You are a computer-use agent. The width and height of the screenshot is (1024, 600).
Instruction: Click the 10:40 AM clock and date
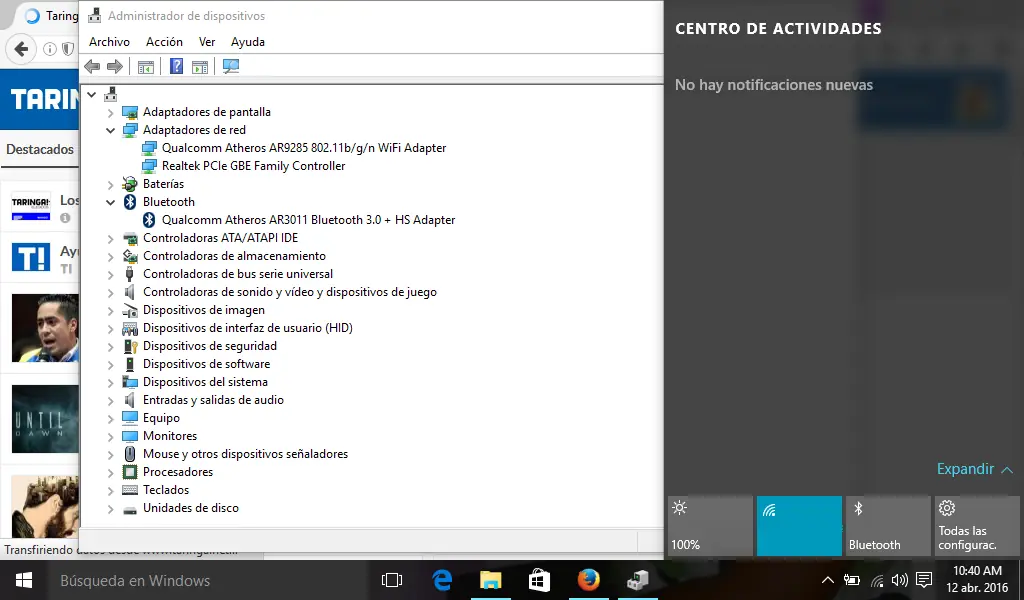click(x=977, y=580)
